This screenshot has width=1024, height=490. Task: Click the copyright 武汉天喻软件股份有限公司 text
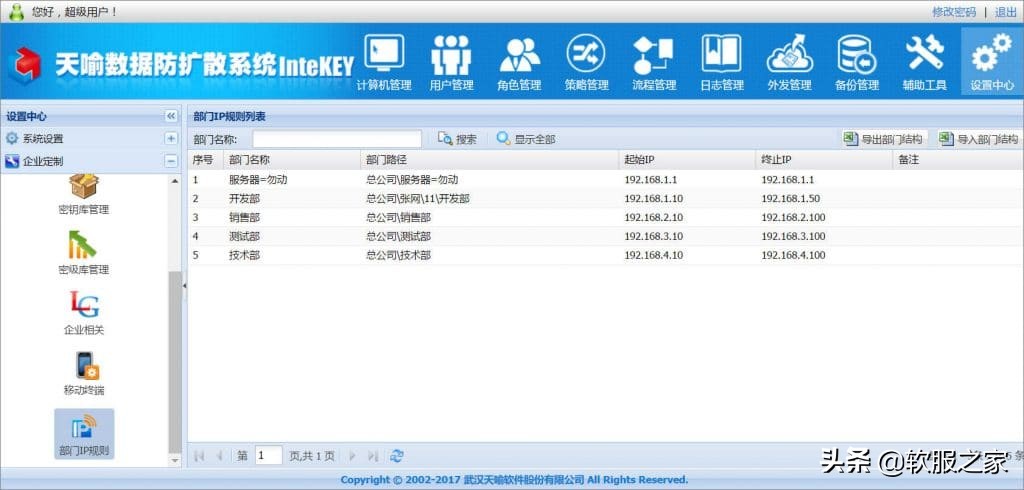[524, 480]
